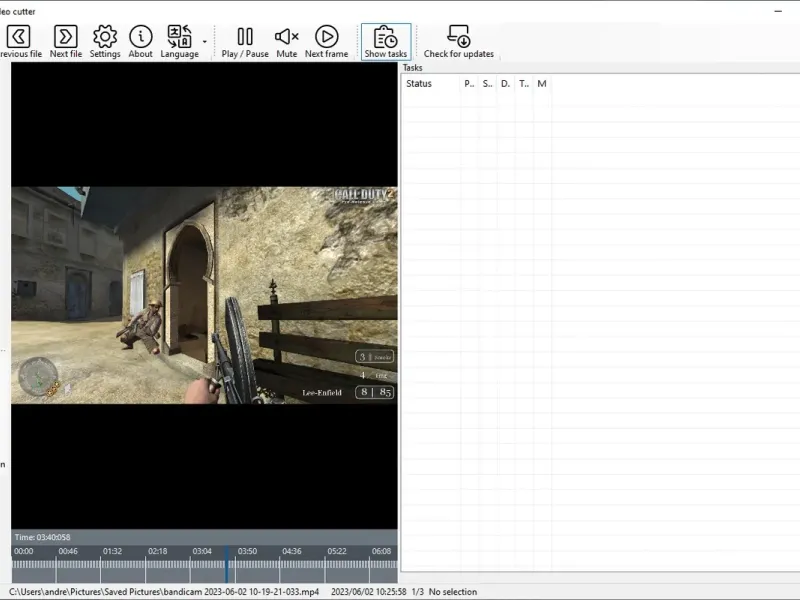Screen dimensions: 800x600
Task: Click the M column header in Tasks
Action: pos(542,84)
